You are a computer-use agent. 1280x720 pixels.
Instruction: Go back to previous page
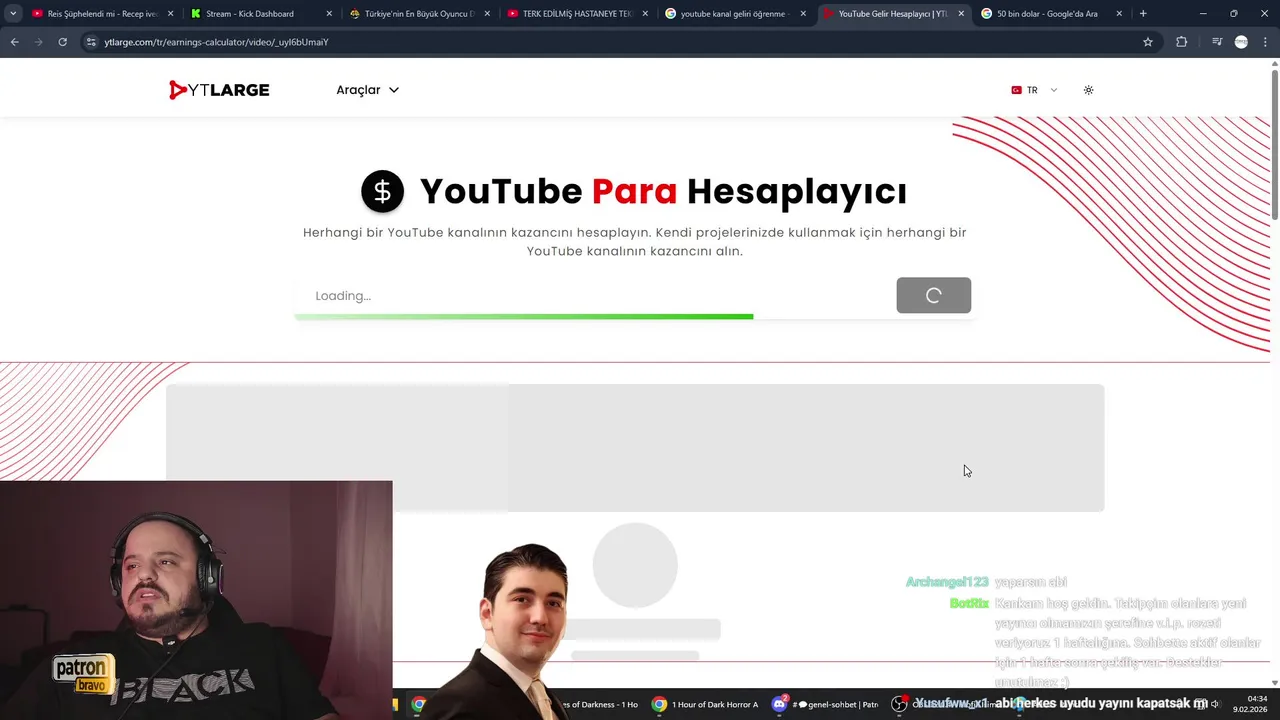[x=14, y=42]
